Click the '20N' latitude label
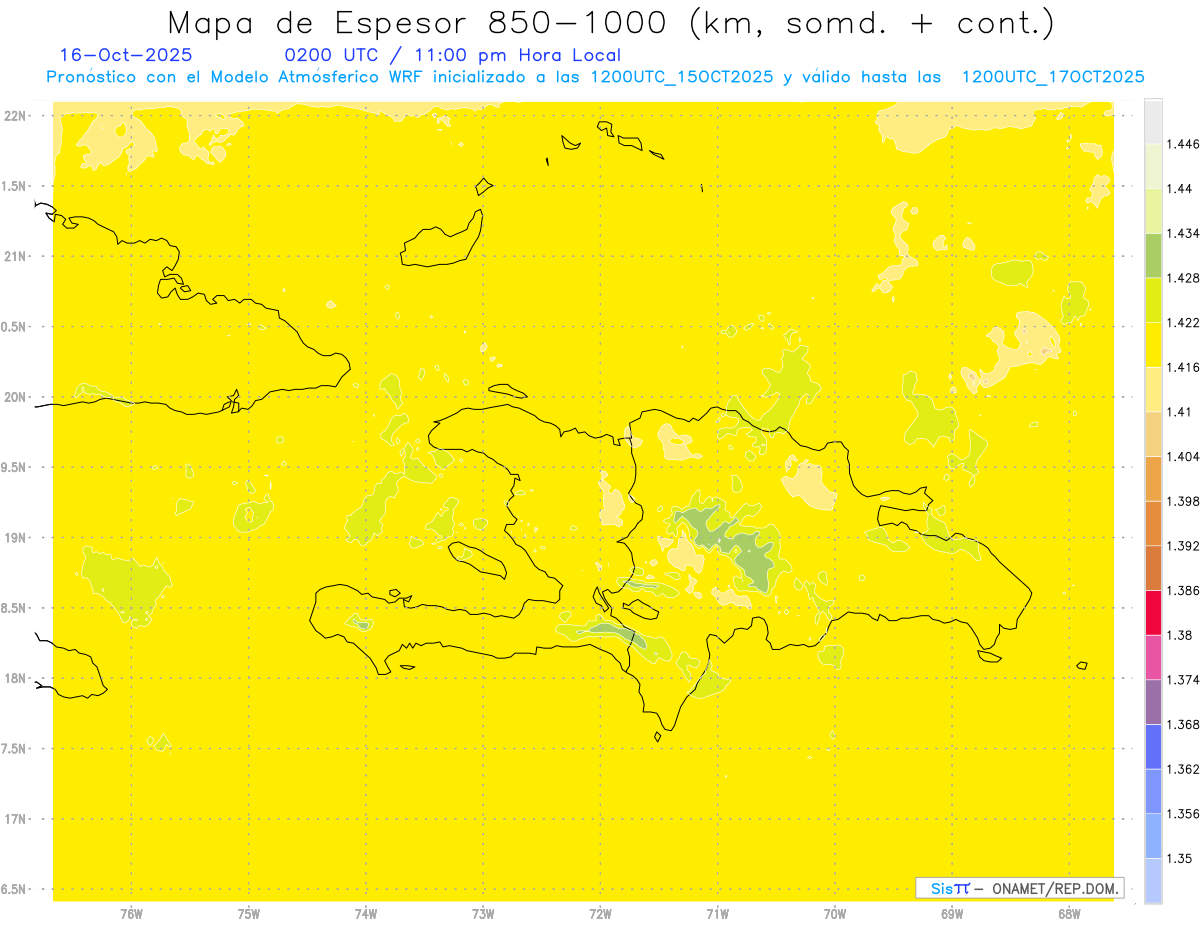The image size is (1200, 927). coord(14,397)
